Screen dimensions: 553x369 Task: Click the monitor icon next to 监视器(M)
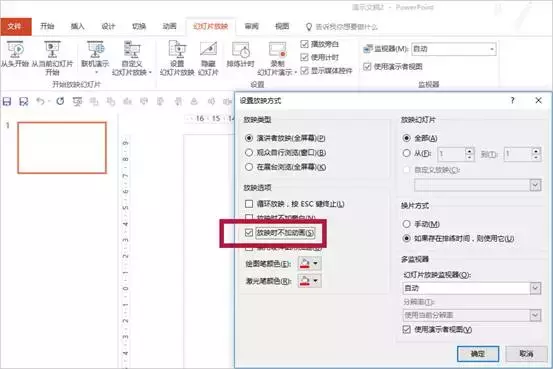click(x=368, y=49)
